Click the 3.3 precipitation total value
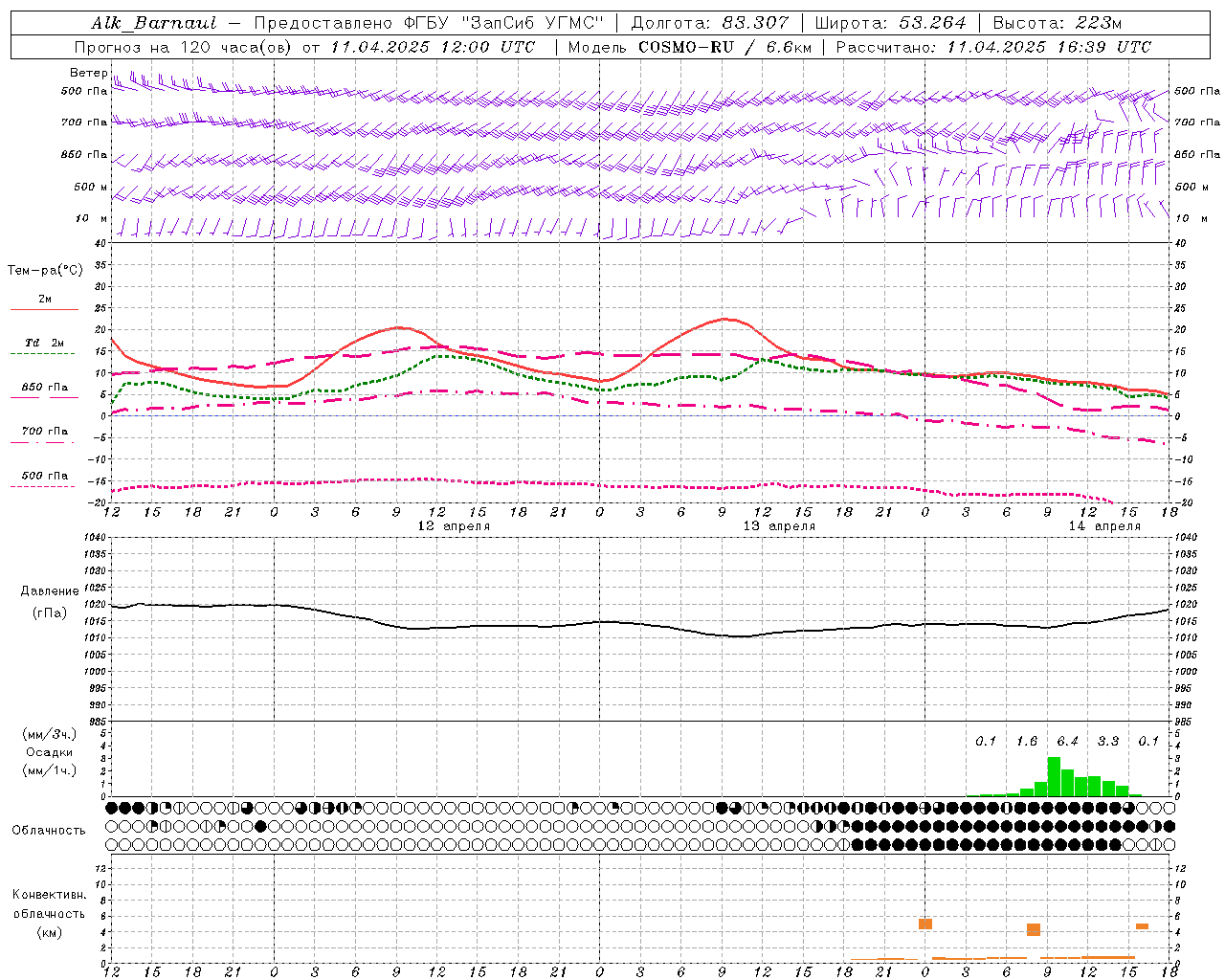Screen dimensions: 1225x980 point(1108,741)
